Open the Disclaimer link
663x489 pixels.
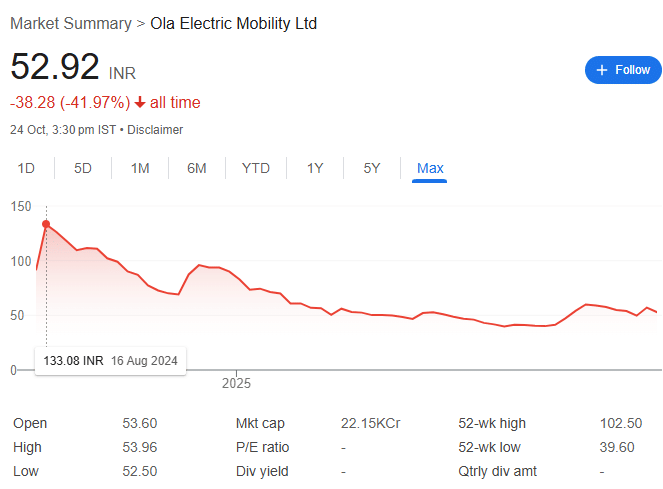click(x=155, y=130)
